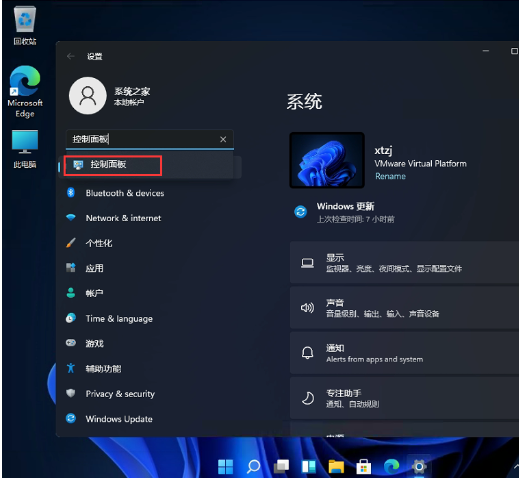This screenshot has height=478, width=519.
Task: Open the taskbar Search magnifier
Action: (x=253, y=466)
